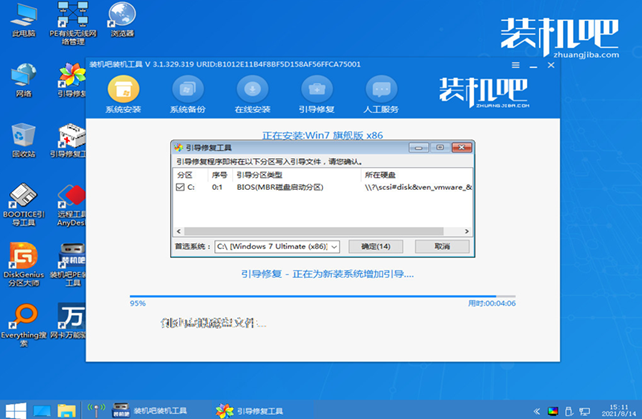The width and height of the screenshot is (642, 419).
Task: Expand the 首选系统 dropdown list
Action: pos(334,246)
